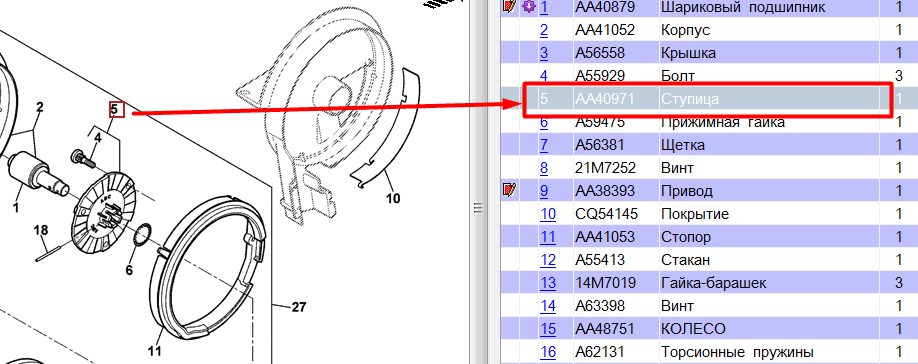Open item link 3 for Крышка
Image resolution: width=918 pixels, height=364 pixels.
coord(544,53)
